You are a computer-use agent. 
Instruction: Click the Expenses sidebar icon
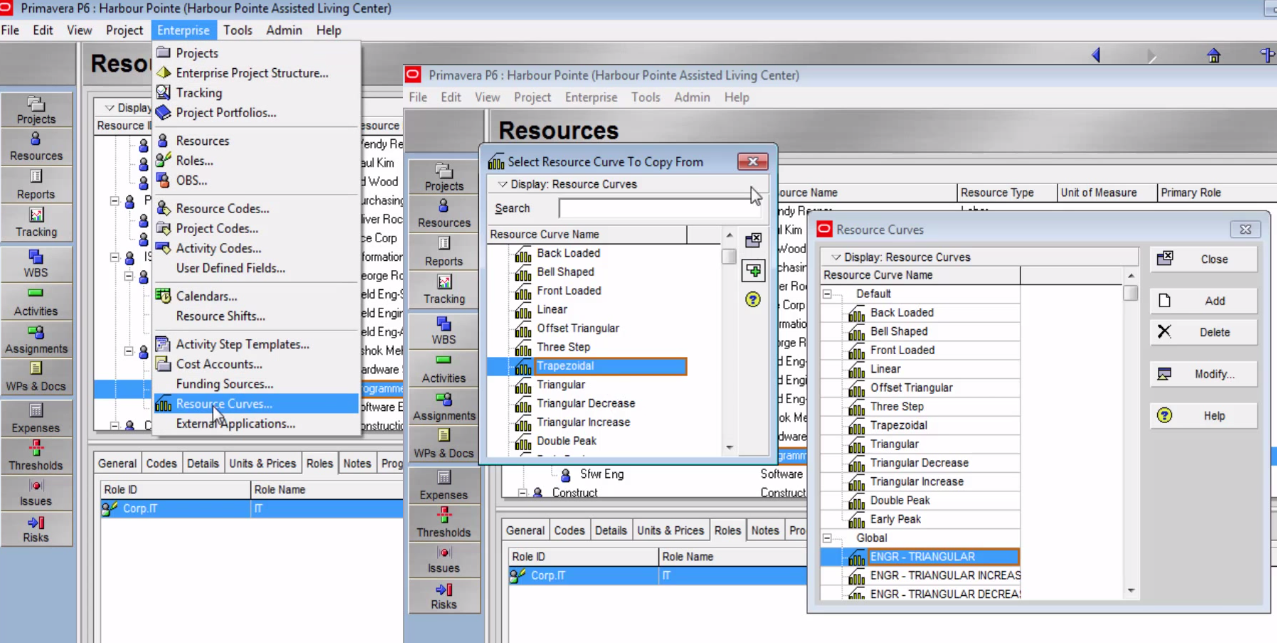click(37, 416)
